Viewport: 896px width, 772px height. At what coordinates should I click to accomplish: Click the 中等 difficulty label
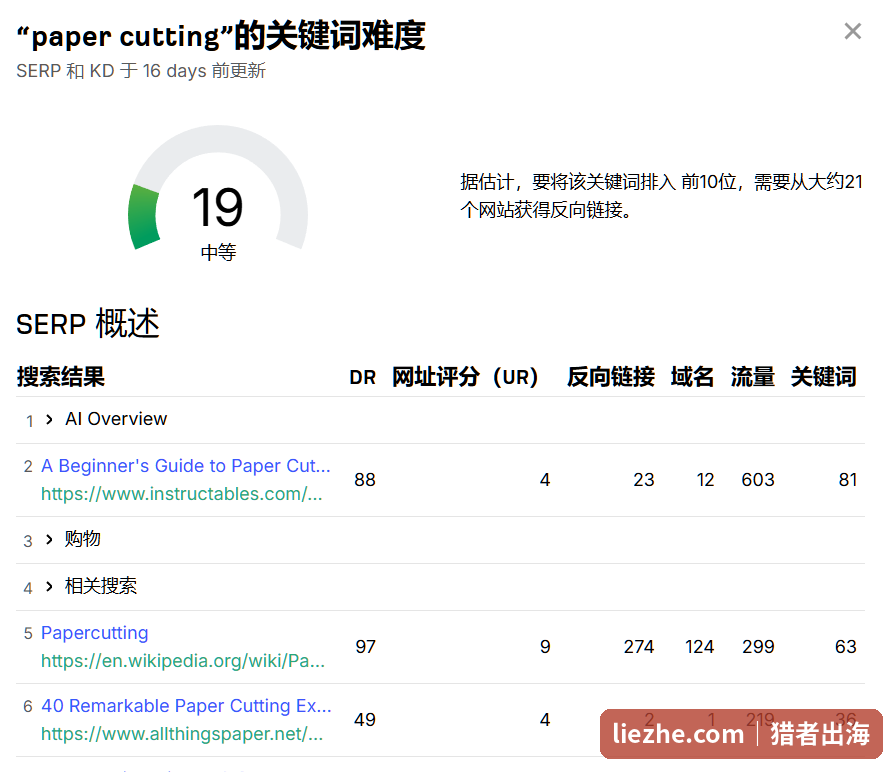(x=218, y=253)
